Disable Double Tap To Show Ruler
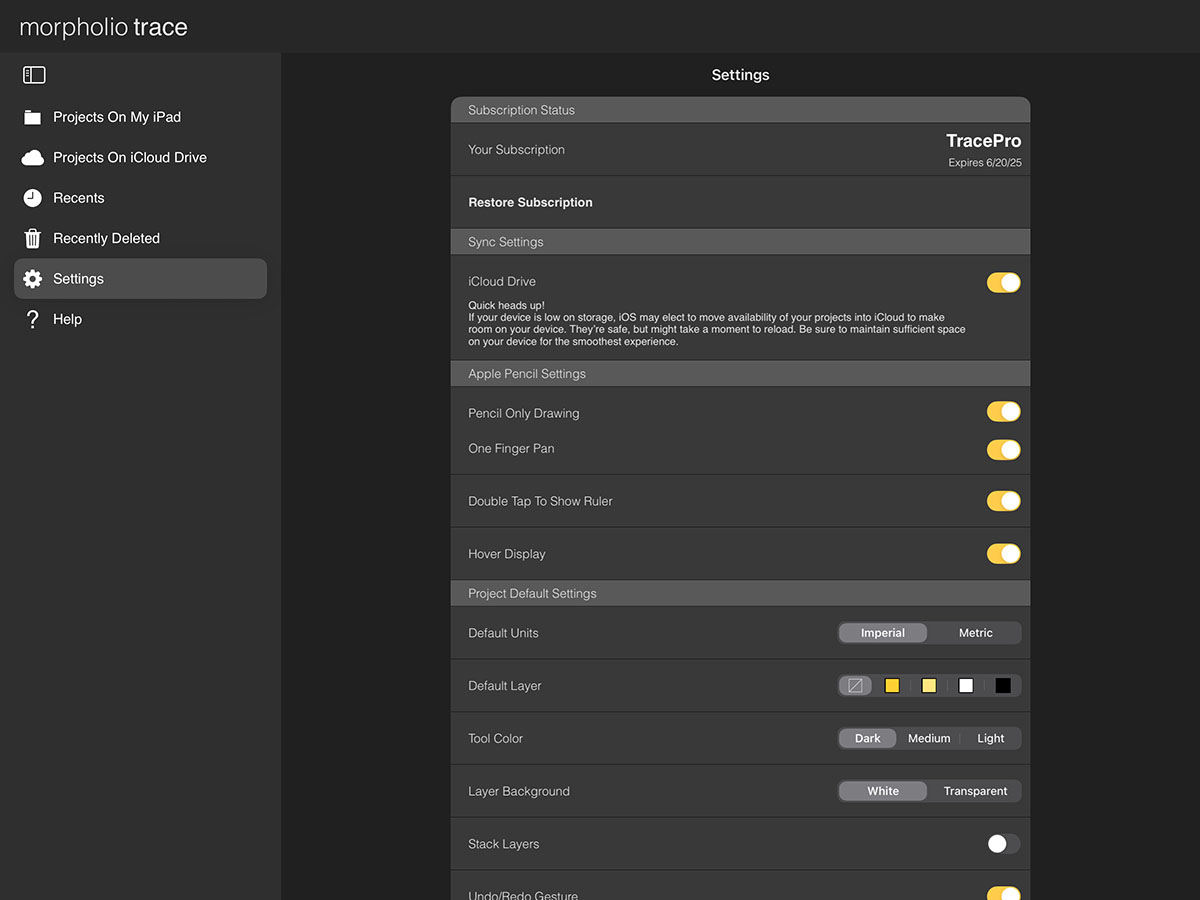1200x900 pixels. [1003, 501]
